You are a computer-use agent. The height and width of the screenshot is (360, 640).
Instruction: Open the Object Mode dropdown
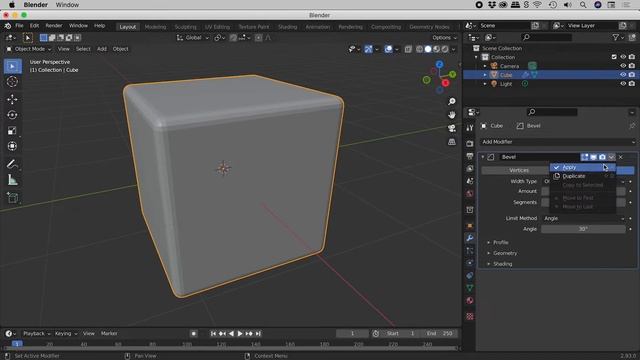click(29, 49)
